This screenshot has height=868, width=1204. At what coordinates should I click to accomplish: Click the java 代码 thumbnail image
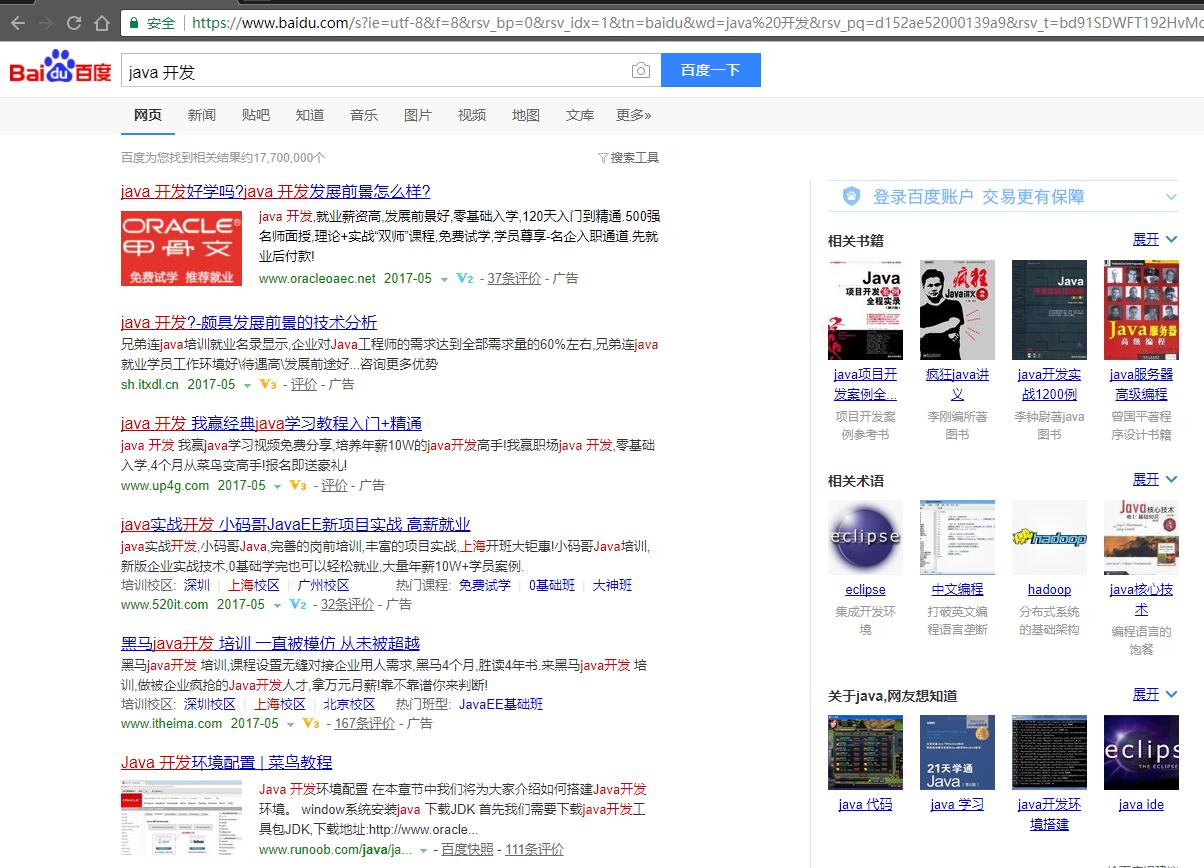(x=865, y=752)
